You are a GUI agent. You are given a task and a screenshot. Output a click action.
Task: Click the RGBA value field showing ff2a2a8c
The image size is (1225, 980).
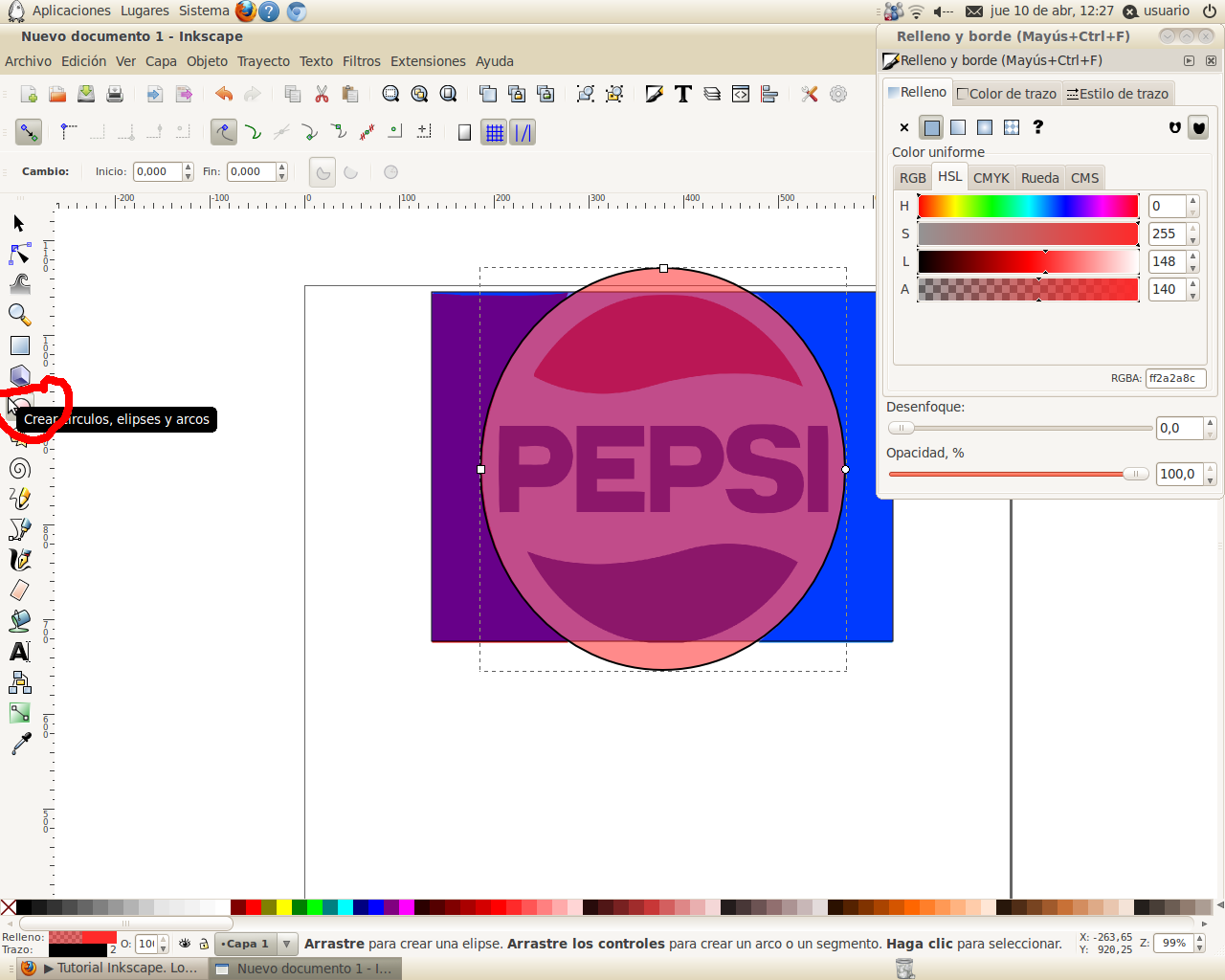tap(1175, 378)
